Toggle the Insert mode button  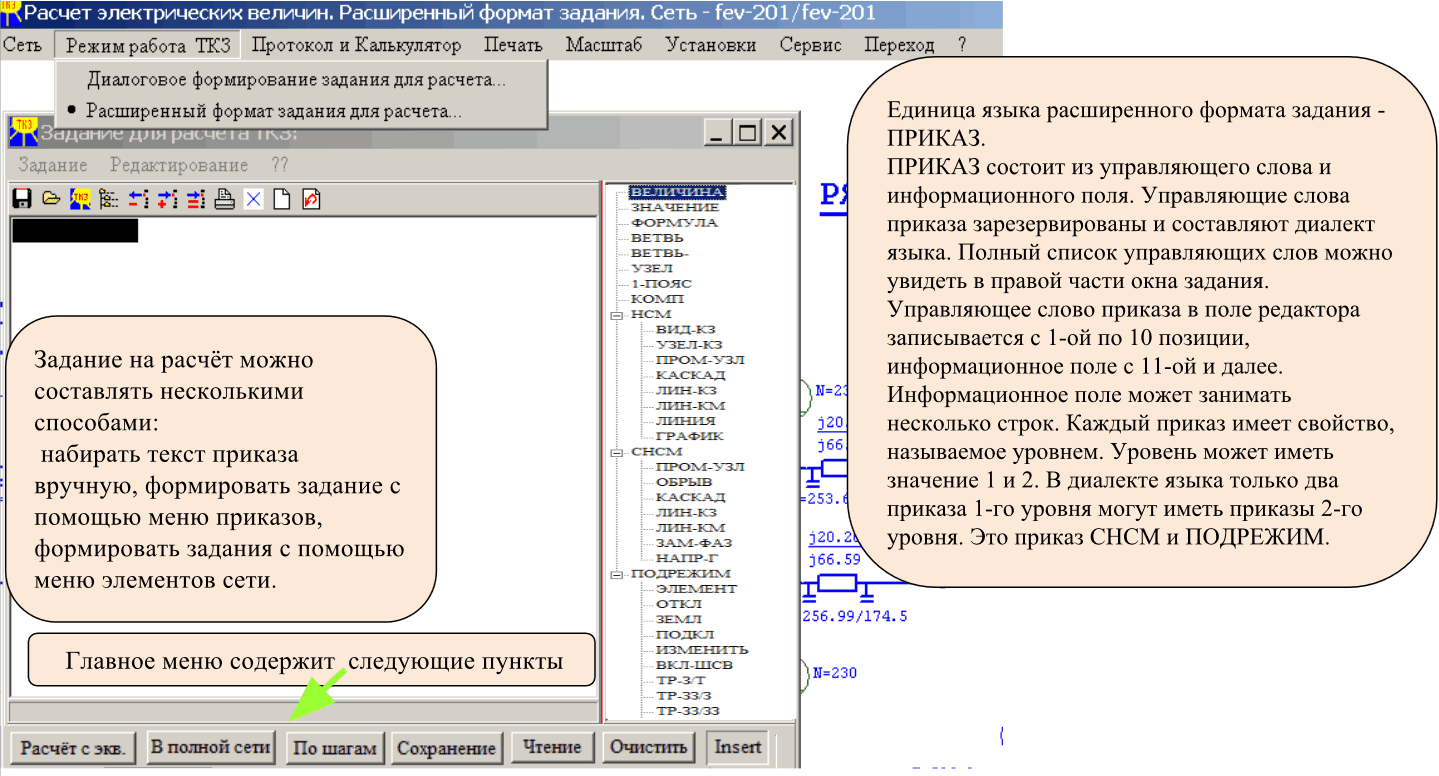(x=738, y=747)
